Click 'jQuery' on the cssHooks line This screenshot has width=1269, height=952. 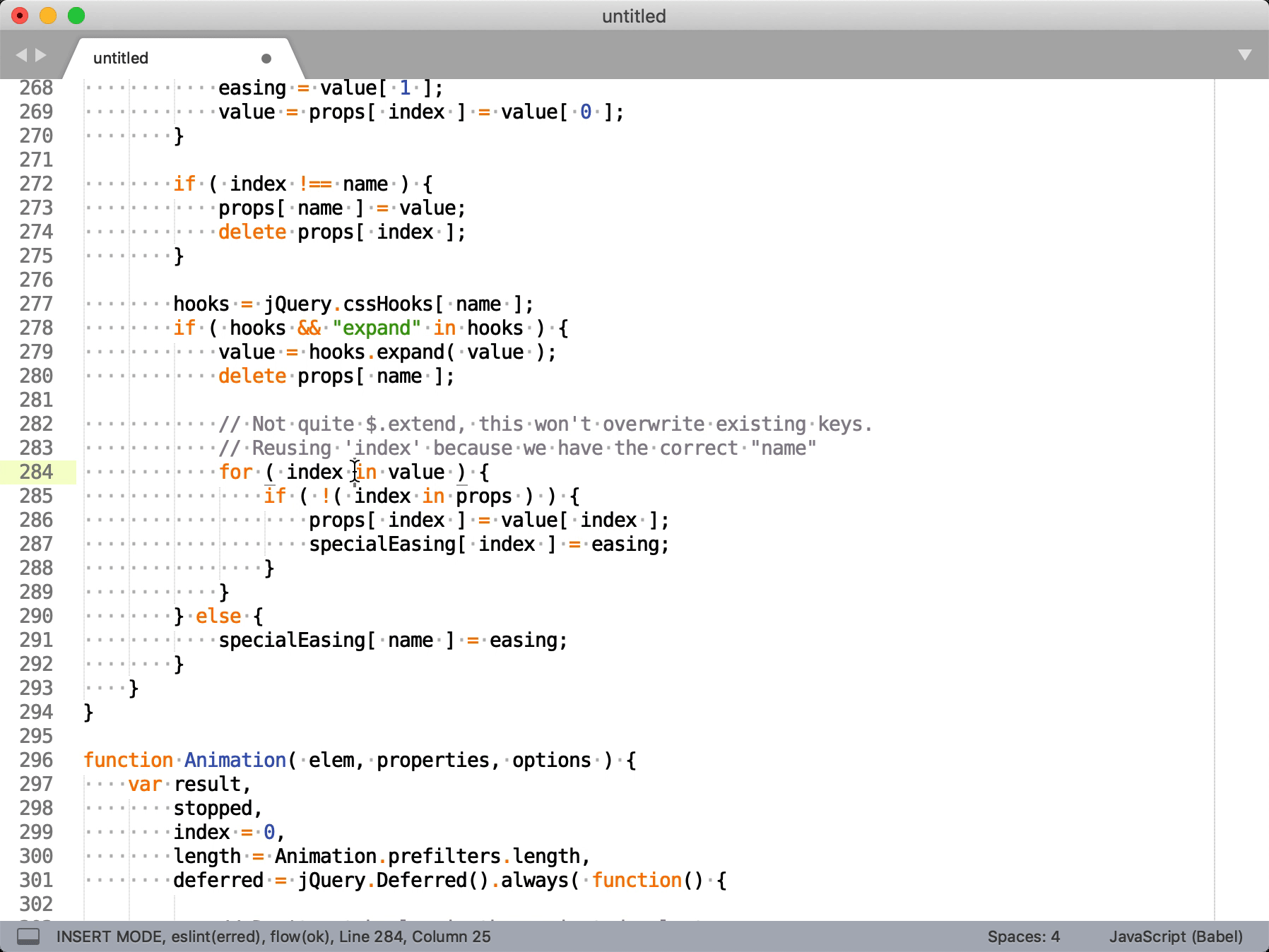tap(297, 304)
